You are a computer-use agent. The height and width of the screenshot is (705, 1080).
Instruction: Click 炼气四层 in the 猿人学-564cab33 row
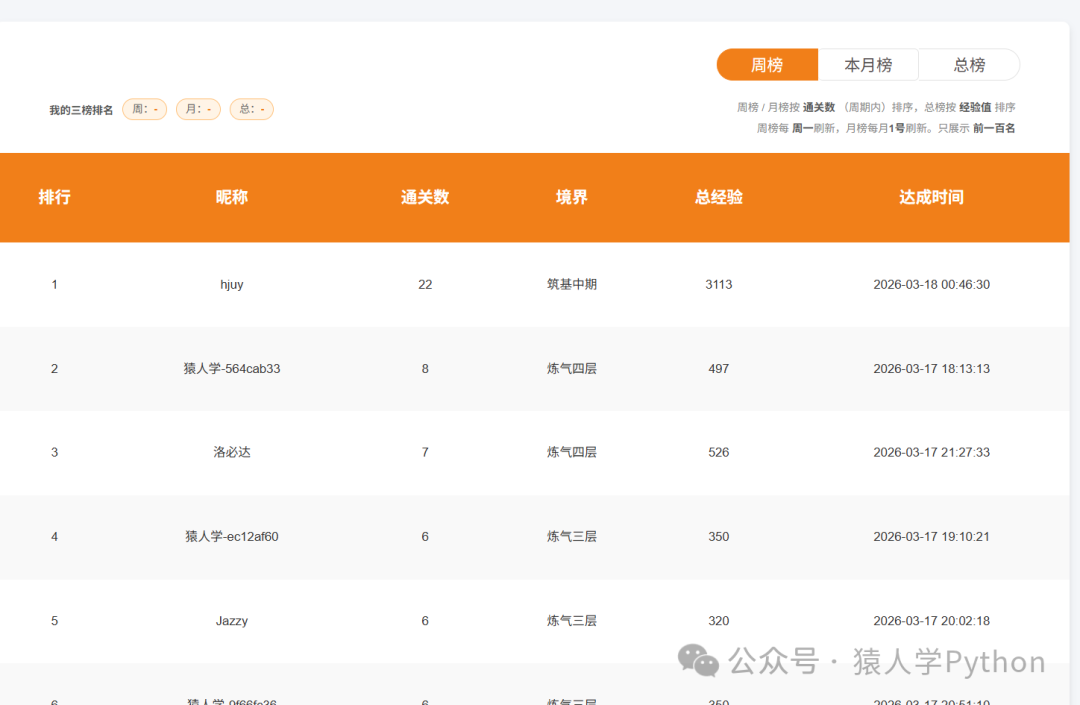(x=572, y=368)
